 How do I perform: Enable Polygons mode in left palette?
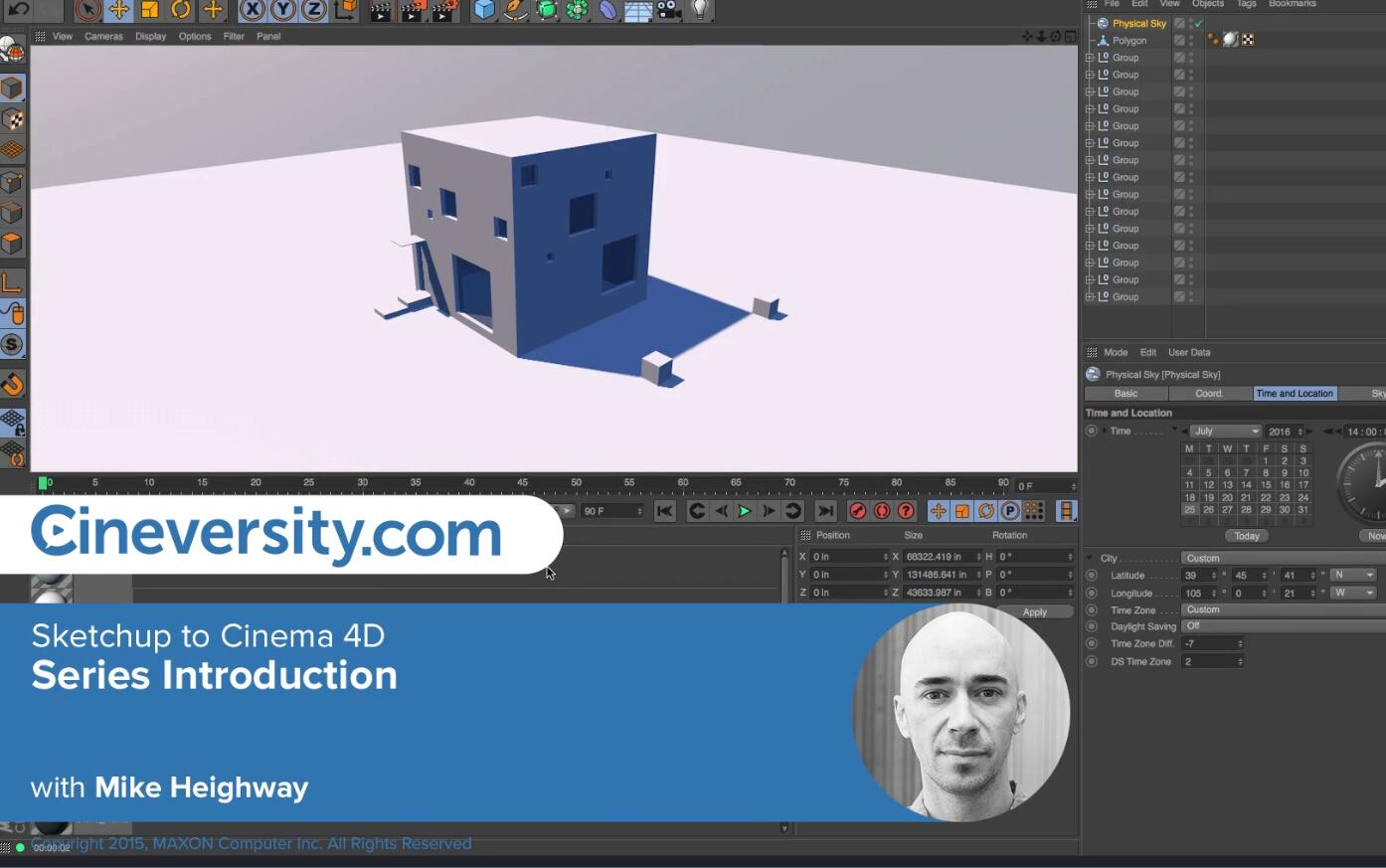(x=12, y=244)
